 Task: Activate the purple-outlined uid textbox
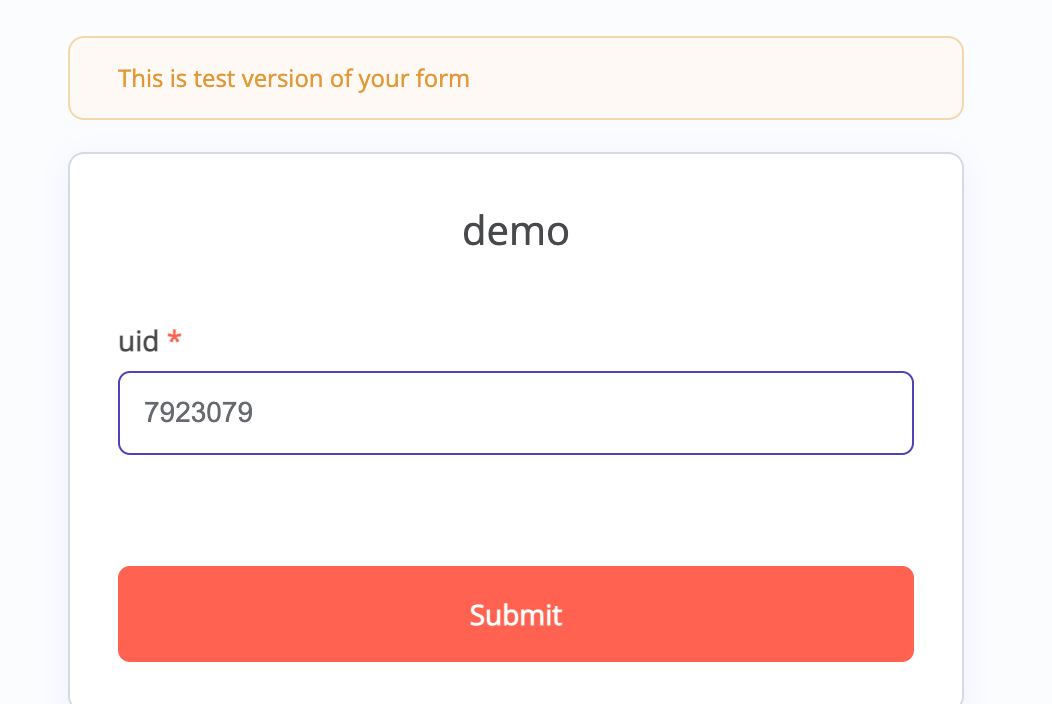coord(515,413)
